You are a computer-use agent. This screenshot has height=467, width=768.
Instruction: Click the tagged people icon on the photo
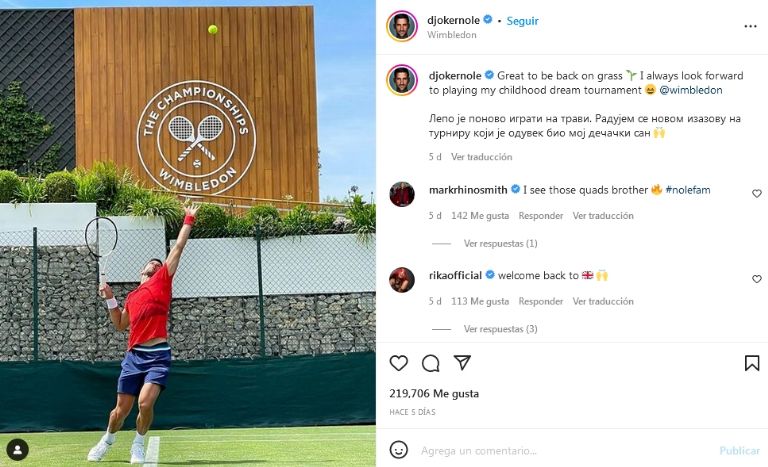click(x=17, y=450)
